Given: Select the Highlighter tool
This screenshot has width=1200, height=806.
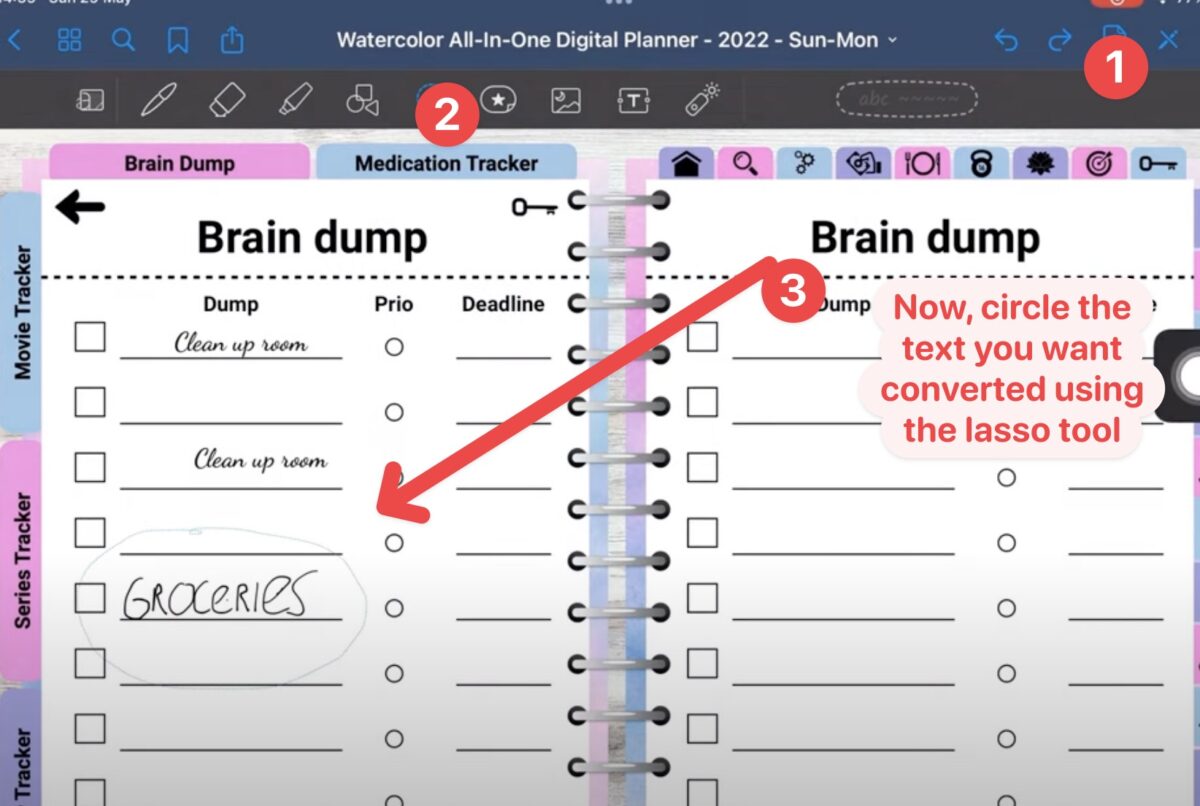Looking at the screenshot, I should point(295,100).
